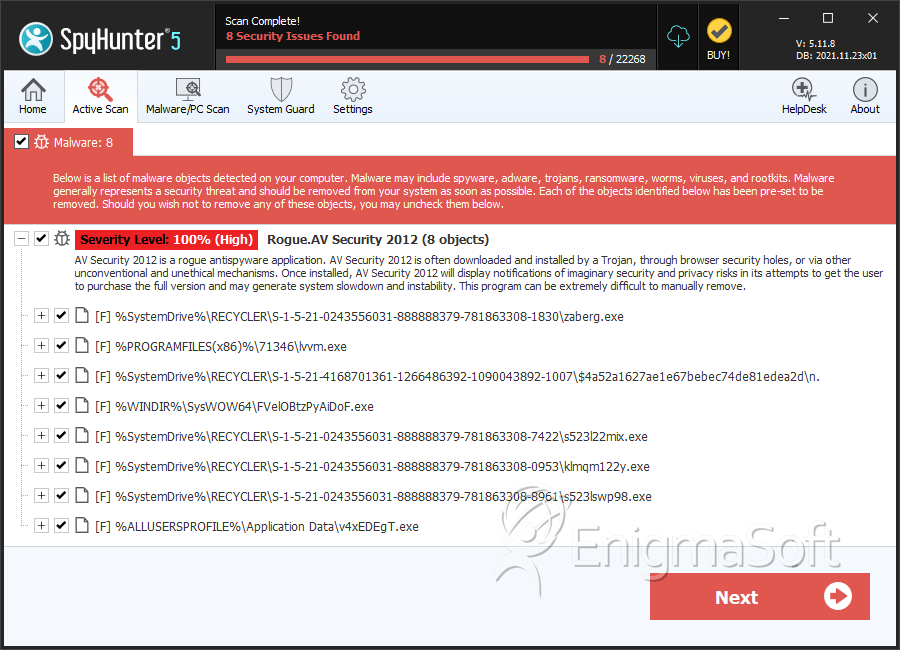Expand the FVelOBtzPyAiDoF.exe entry
The height and width of the screenshot is (650, 900).
pos(41,405)
